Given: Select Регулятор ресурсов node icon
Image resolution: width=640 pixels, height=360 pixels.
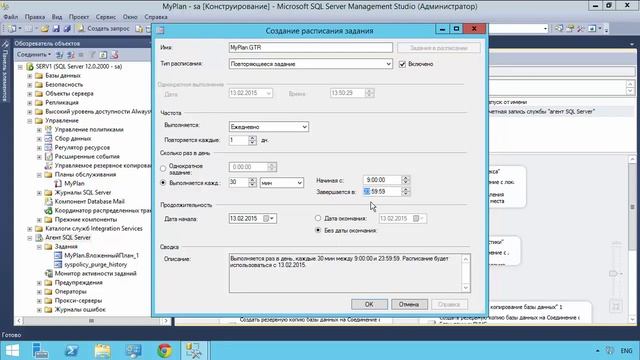Looking at the screenshot, I should 49,147.
